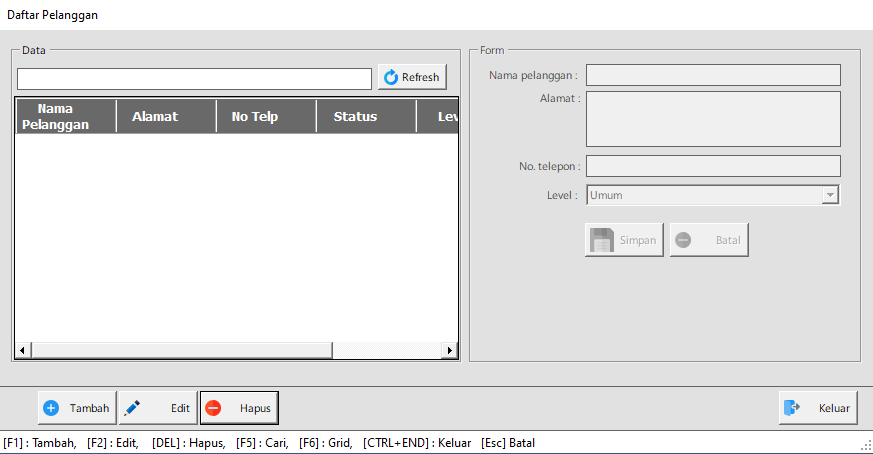This screenshot has width=873, height=454.
Task: Open the Level dropdown arrow
Action: click(x=830, y=195)
